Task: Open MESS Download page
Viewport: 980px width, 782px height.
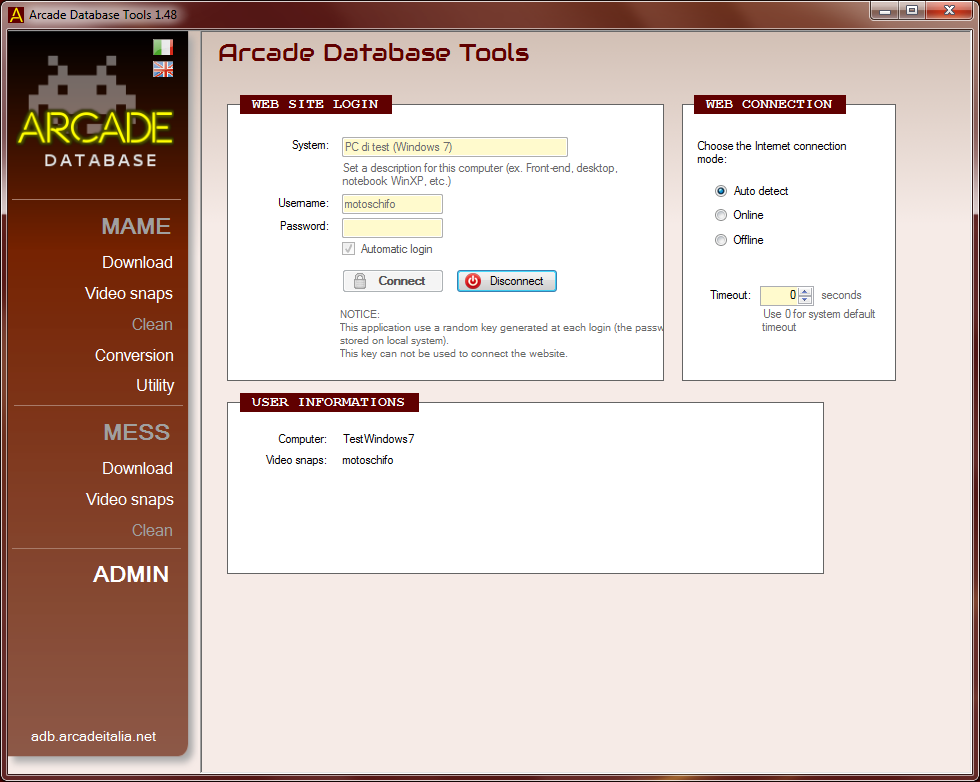Action: point(137,468)
